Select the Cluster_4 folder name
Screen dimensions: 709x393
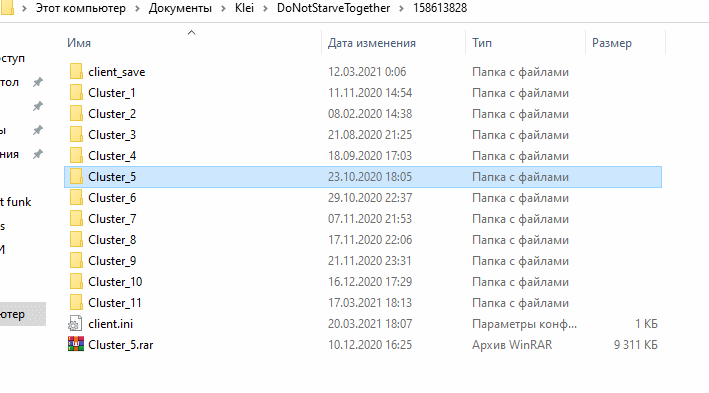coord(112,156)
